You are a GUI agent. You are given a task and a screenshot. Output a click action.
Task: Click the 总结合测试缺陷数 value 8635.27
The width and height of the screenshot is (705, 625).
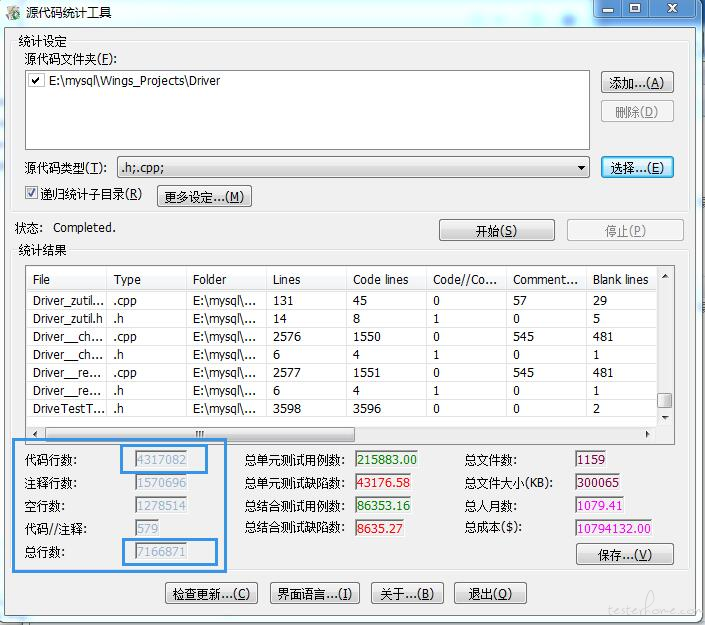tap(379, 528)
